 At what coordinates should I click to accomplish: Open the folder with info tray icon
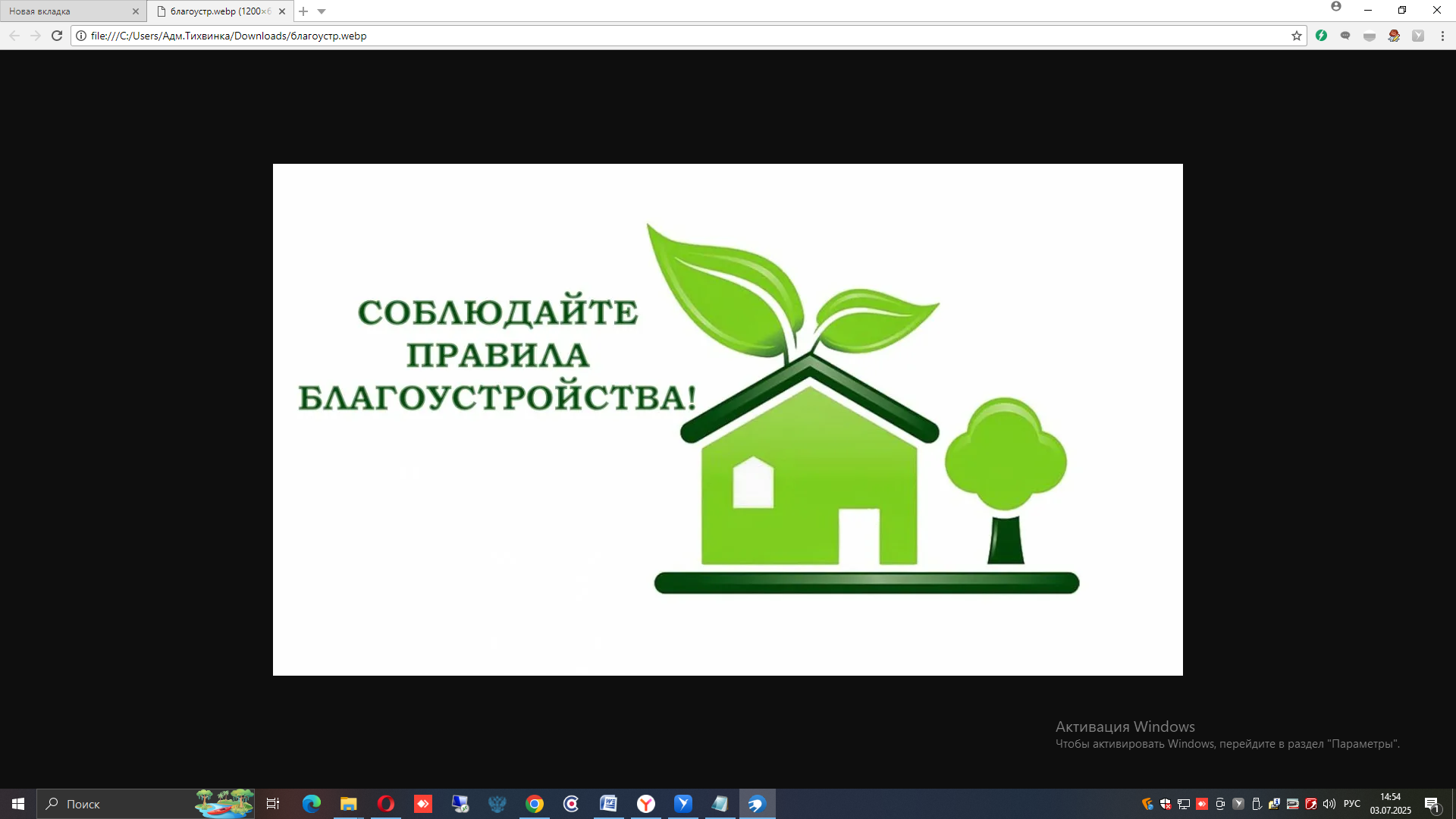[x=1275, y=804]
